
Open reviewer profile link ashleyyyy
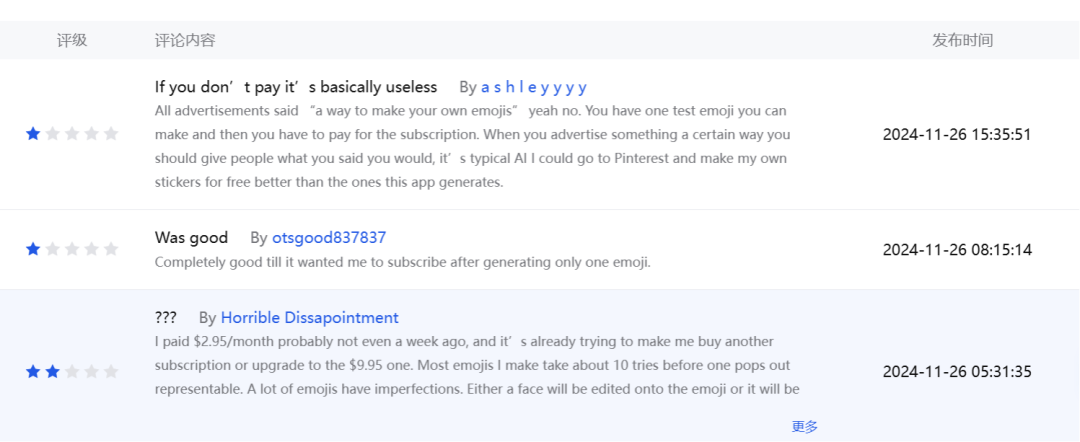click(534, 87)
